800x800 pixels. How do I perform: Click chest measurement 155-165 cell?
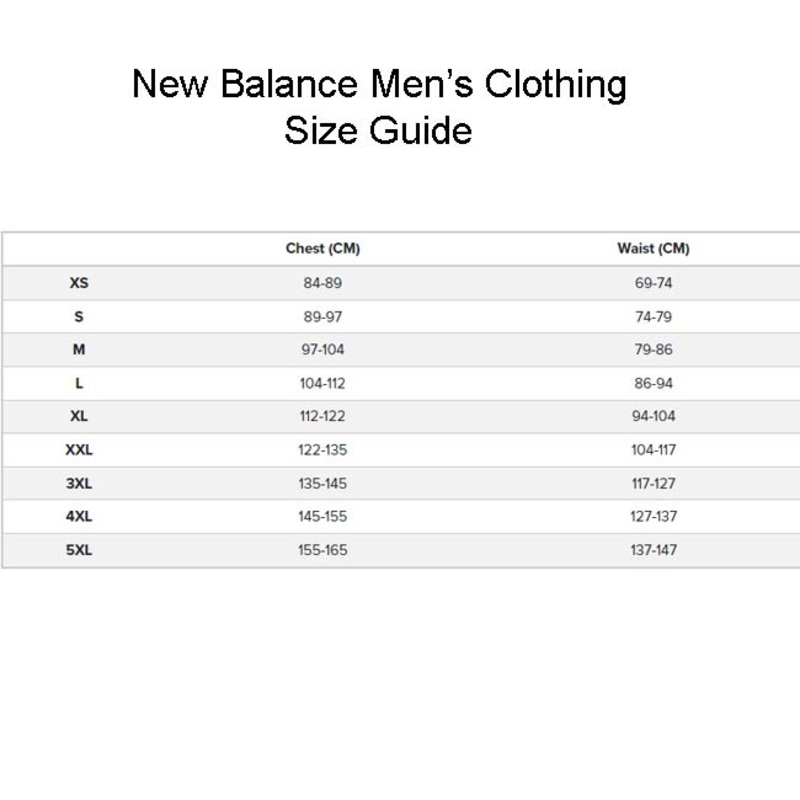point(322,550)
